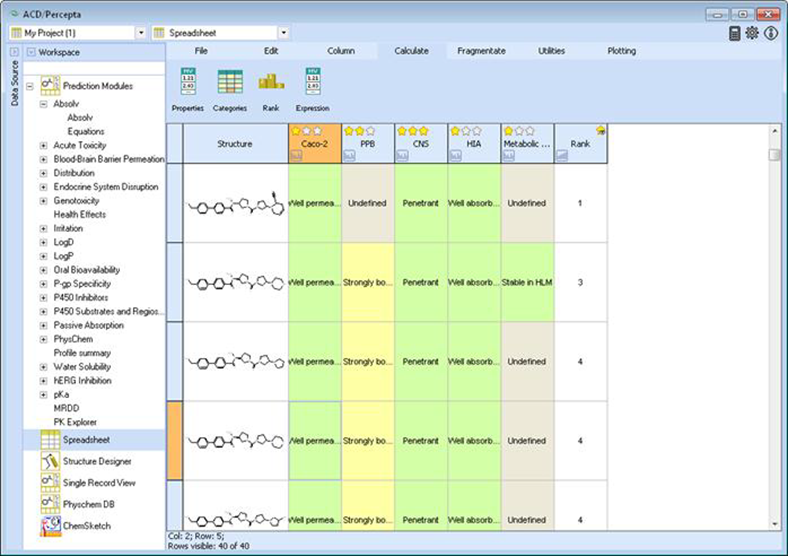Click the Undefined PPB cell in first row

367,203
